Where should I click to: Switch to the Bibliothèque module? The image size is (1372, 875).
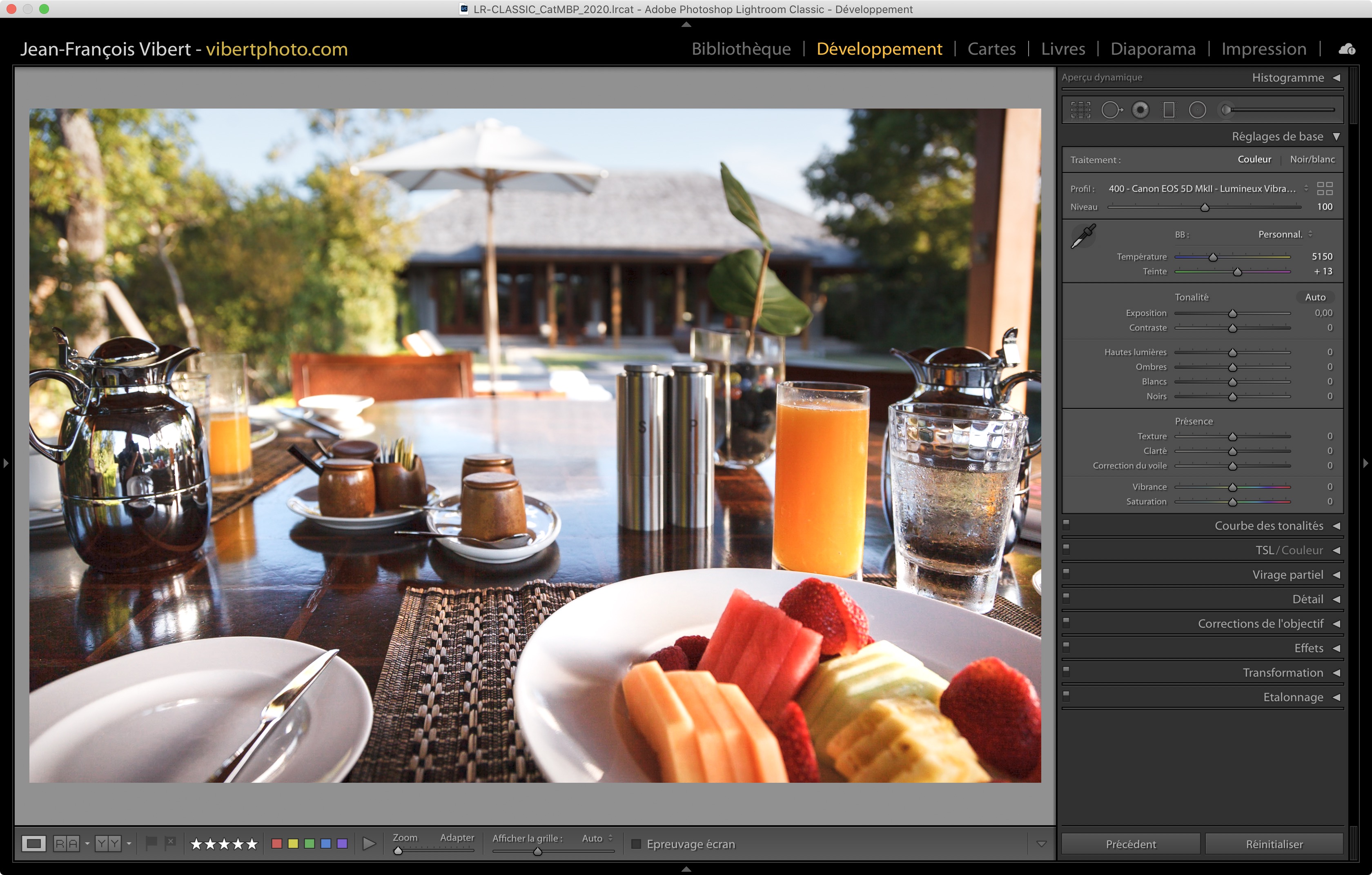[741, 49]
